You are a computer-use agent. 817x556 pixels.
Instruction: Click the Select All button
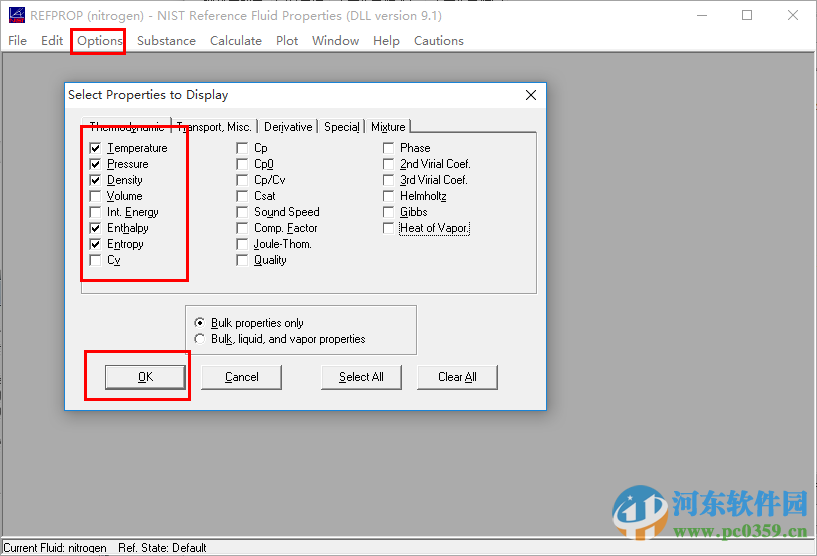(x=361, y=377)
